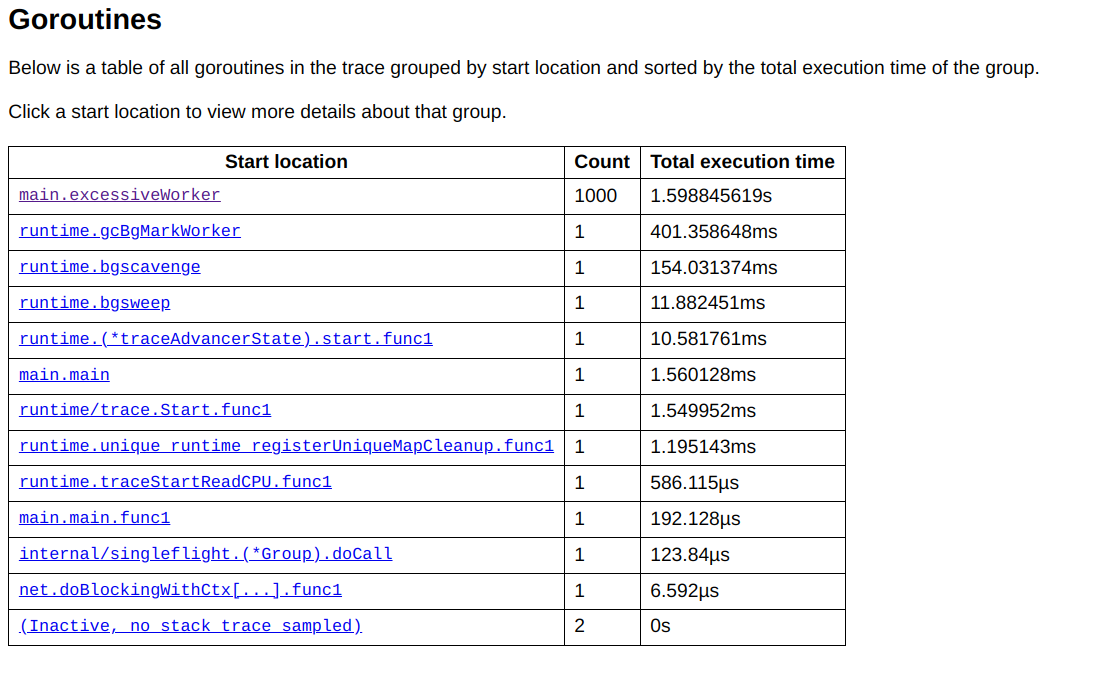Click the internal/singleflight doCall link

tap(205, 554)
